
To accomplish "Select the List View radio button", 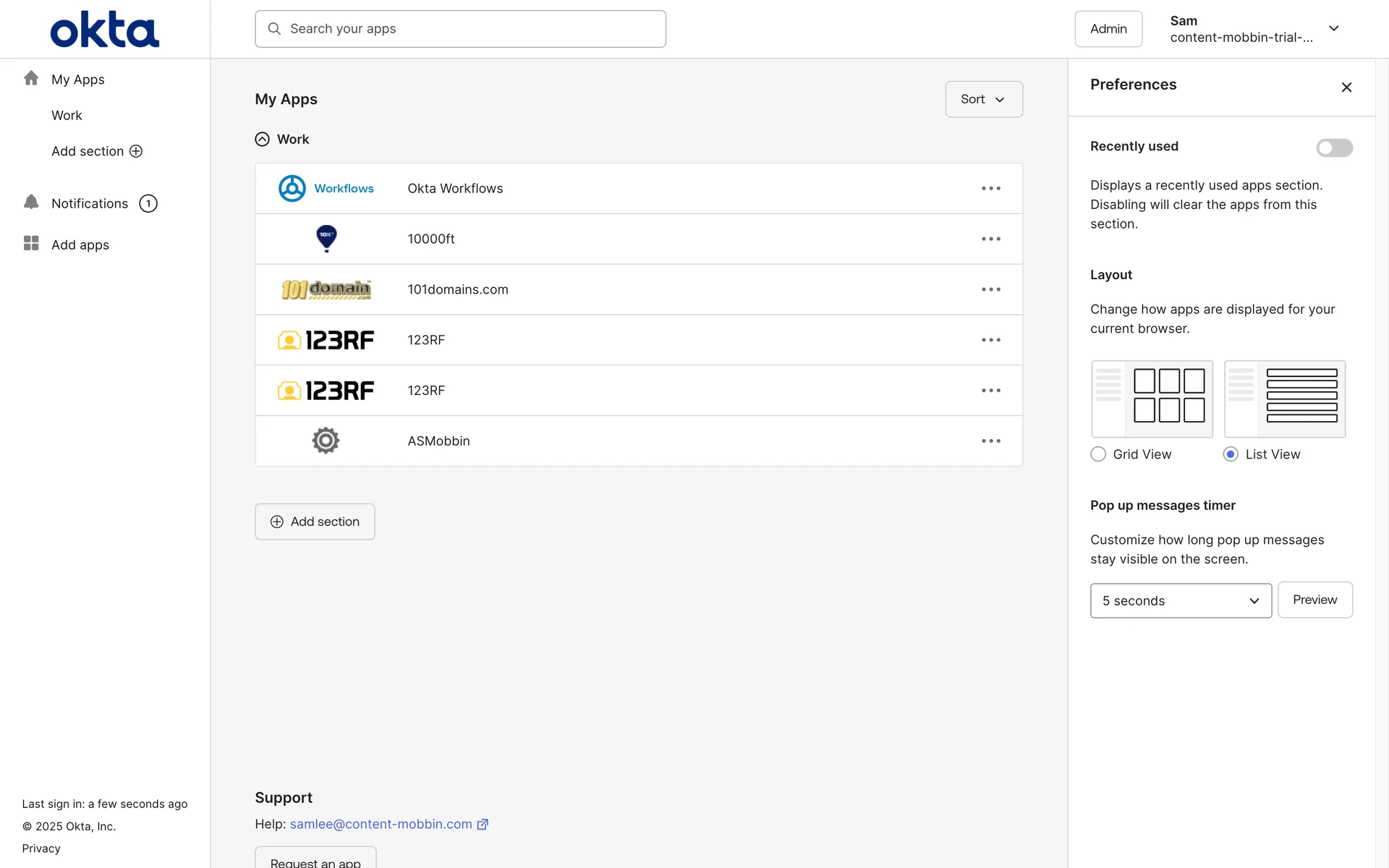I will pos(1230,454).
